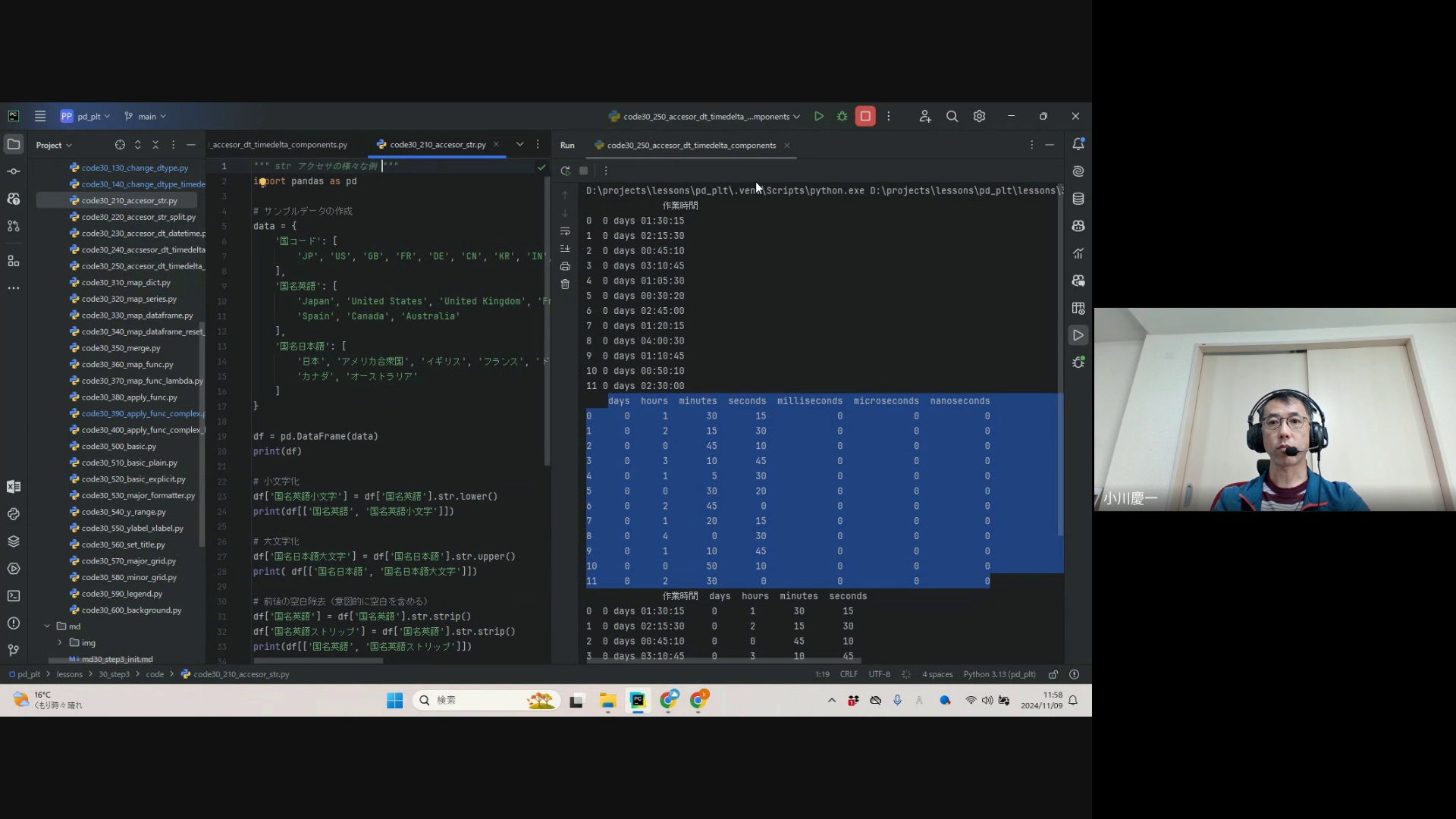Viewport: 1456px width, 819px height.
Task: Click the Debug bug icon in toolbar
Action: pyautogui.click(x=842, y=116)
